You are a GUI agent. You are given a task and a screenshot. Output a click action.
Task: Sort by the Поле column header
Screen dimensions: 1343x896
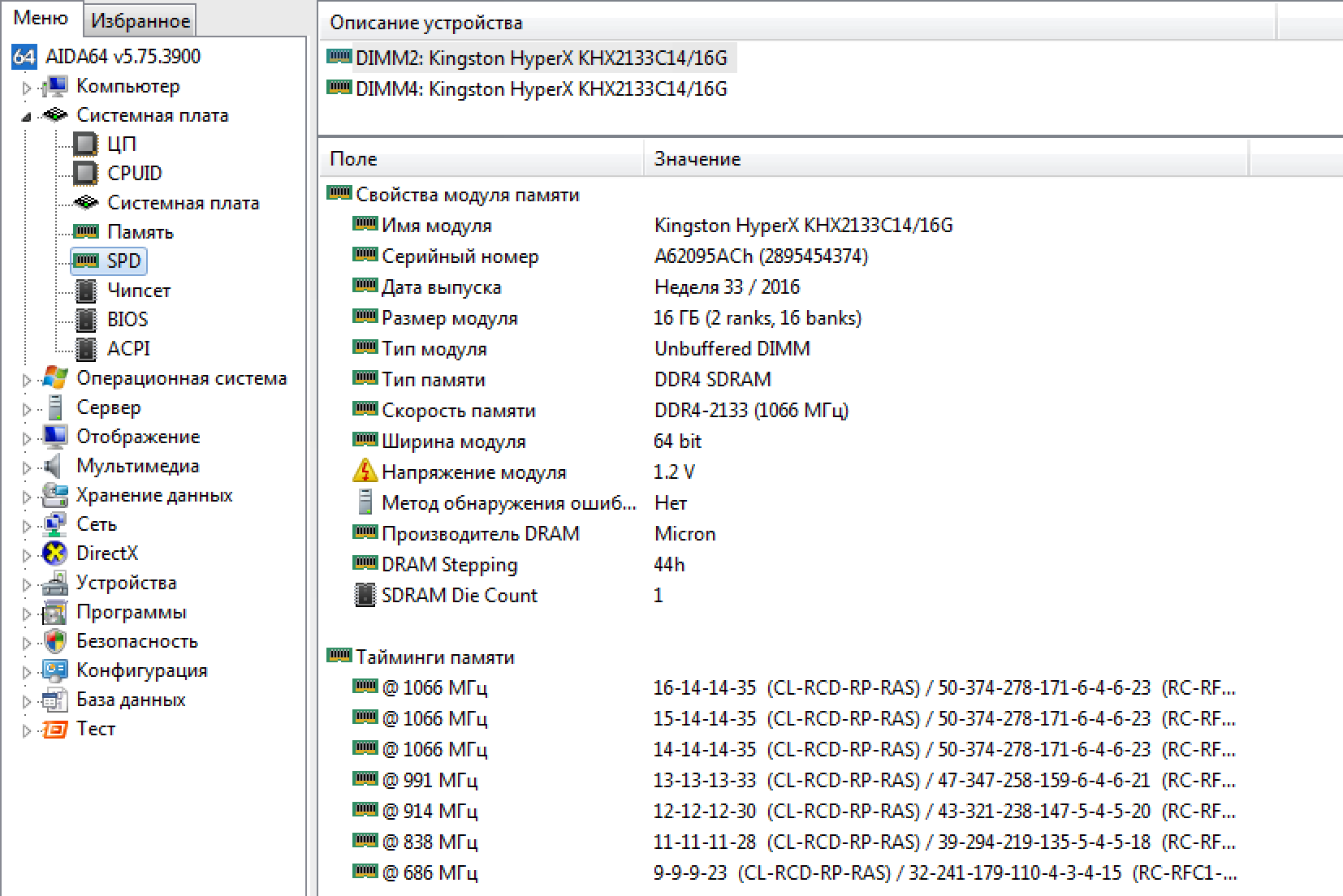coord(481,159)
